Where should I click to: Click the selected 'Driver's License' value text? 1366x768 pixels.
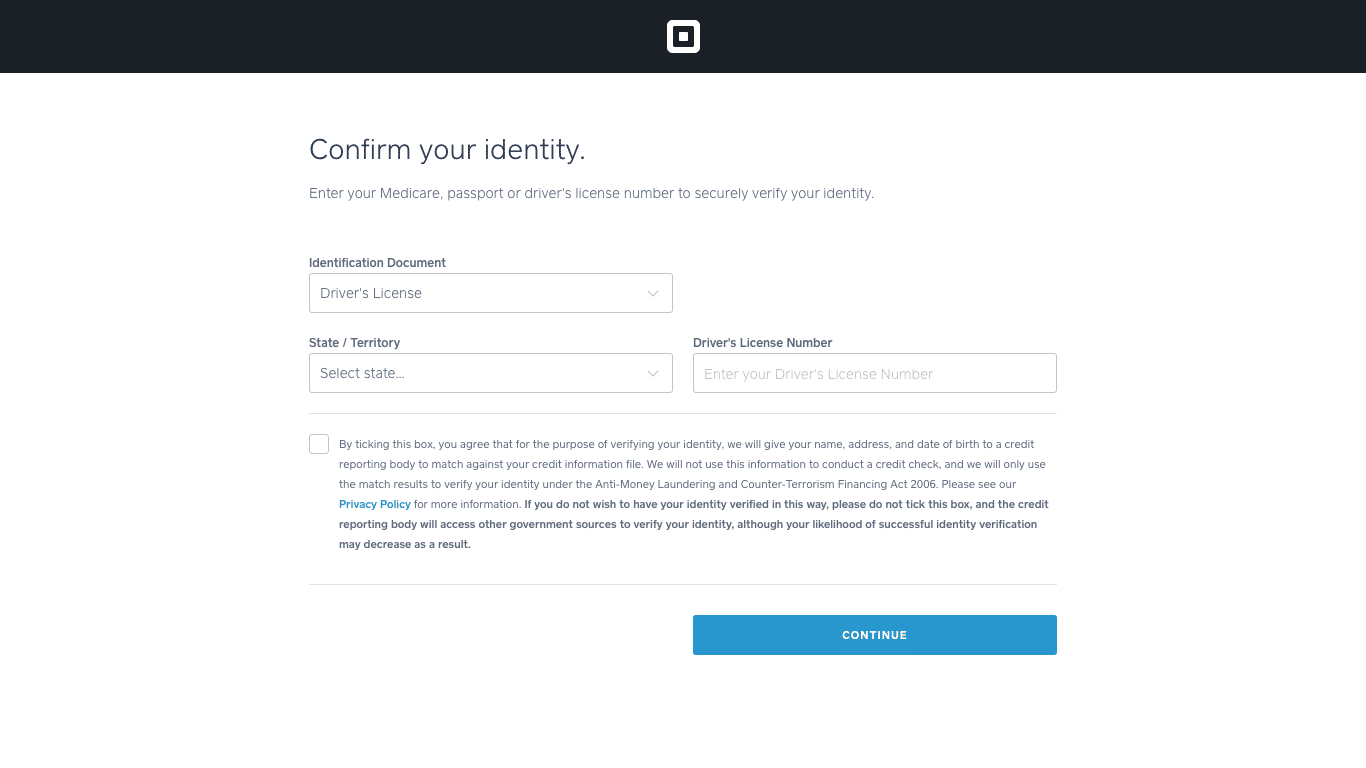point(371,293)
